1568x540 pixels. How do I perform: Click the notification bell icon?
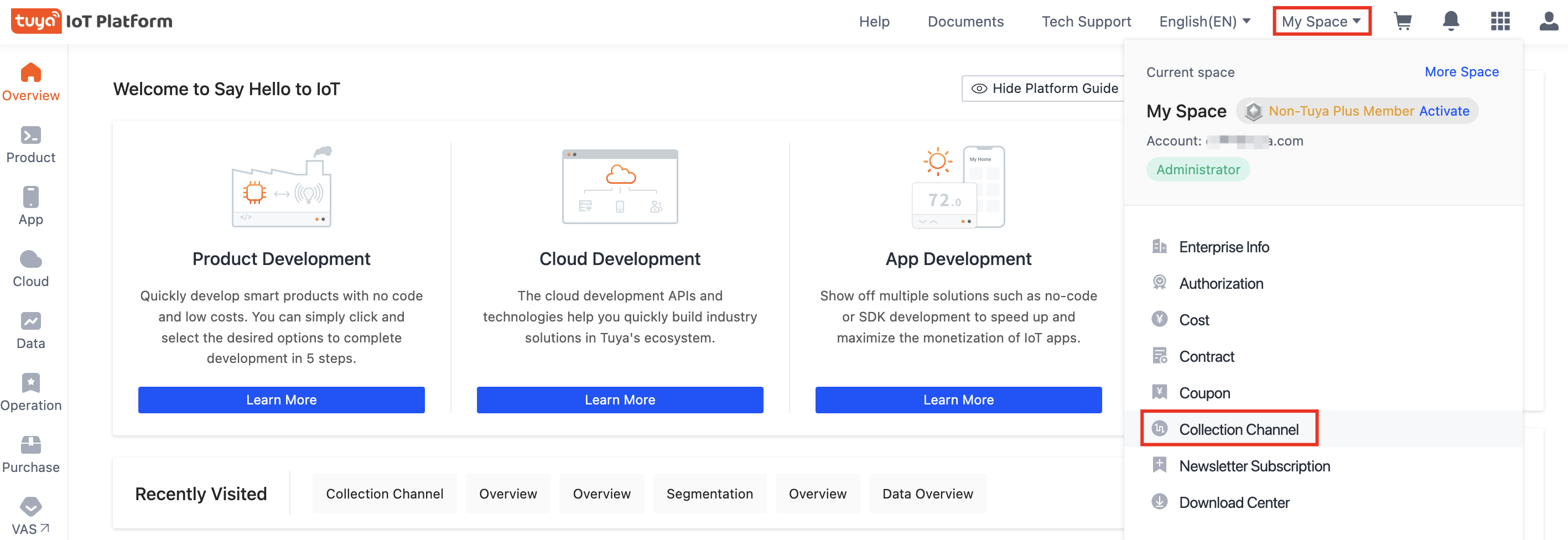[1451, 20]
